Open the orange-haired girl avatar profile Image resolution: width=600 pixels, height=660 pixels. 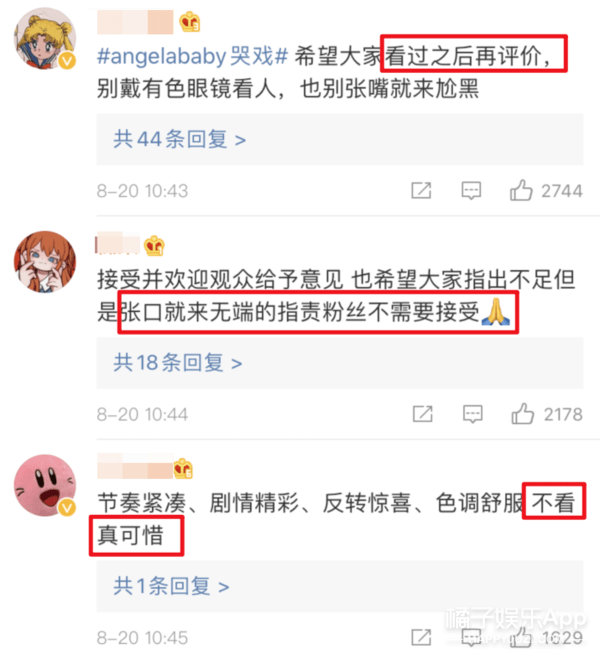coord(45,262)
